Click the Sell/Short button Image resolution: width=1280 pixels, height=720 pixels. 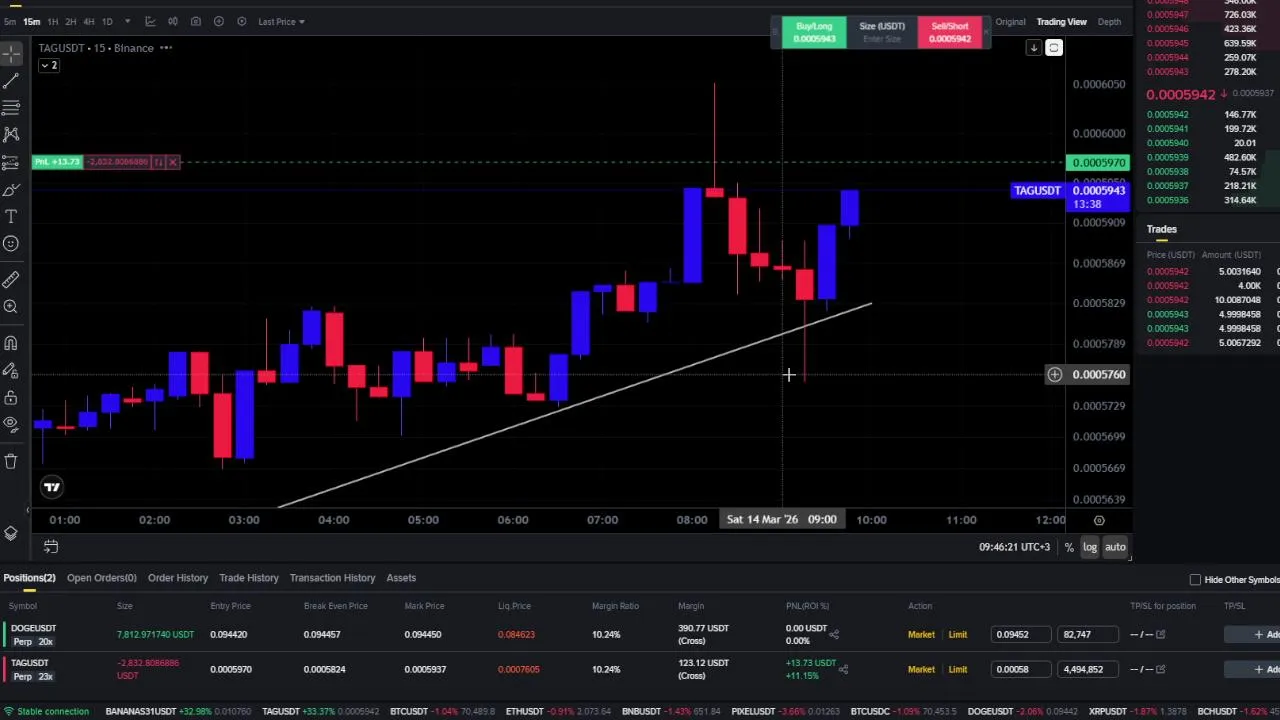click(950, 32)
